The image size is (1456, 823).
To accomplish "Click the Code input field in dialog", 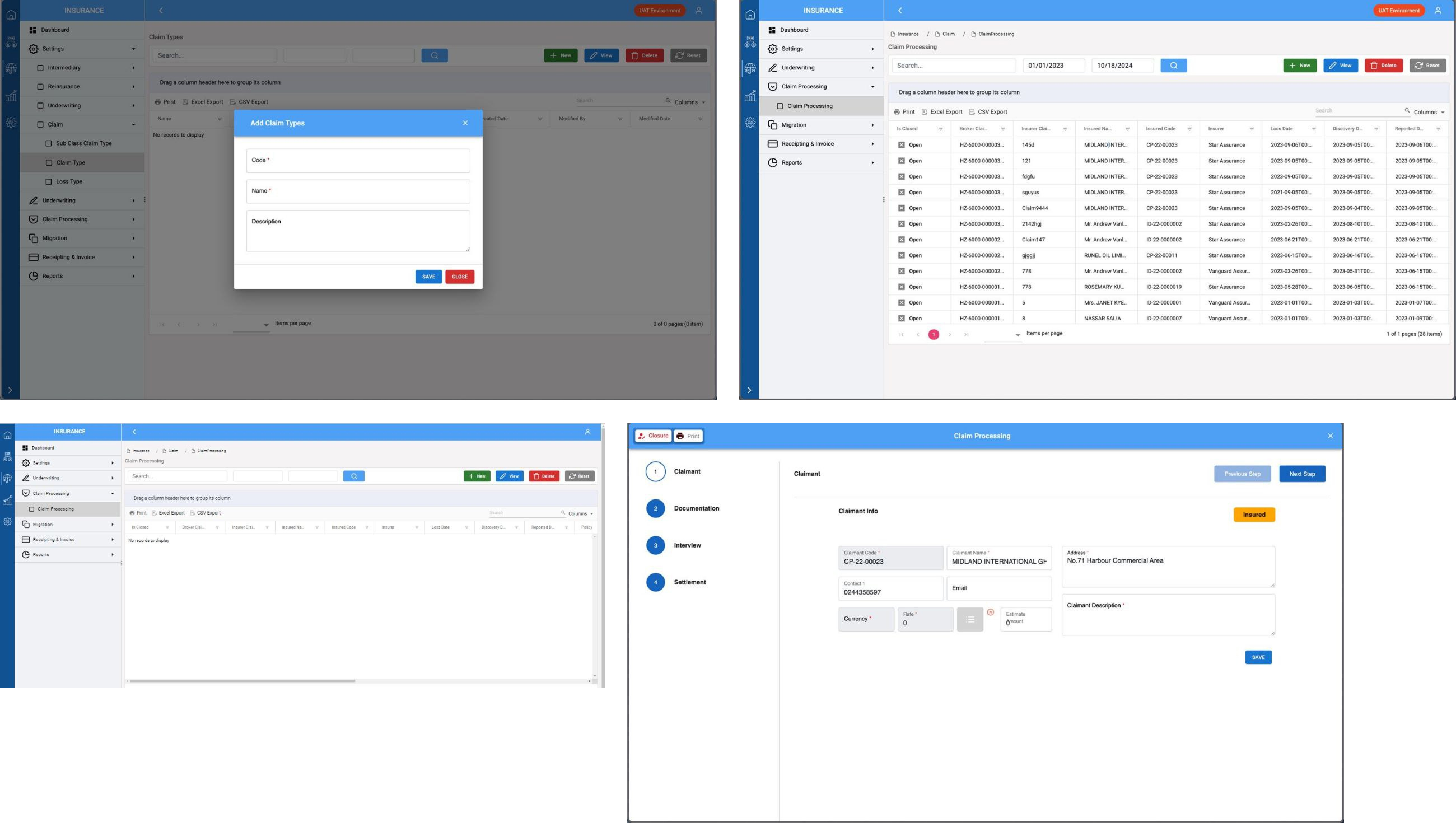I will tap(358, 161).
